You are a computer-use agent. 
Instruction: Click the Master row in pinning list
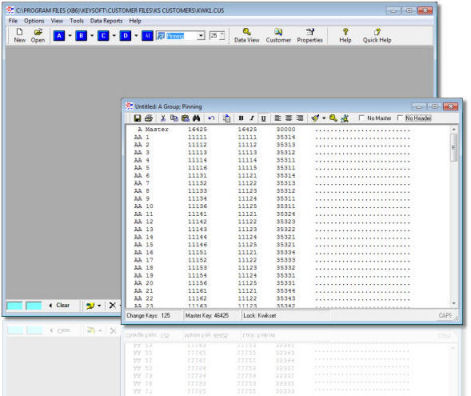[x=273, y=129]
